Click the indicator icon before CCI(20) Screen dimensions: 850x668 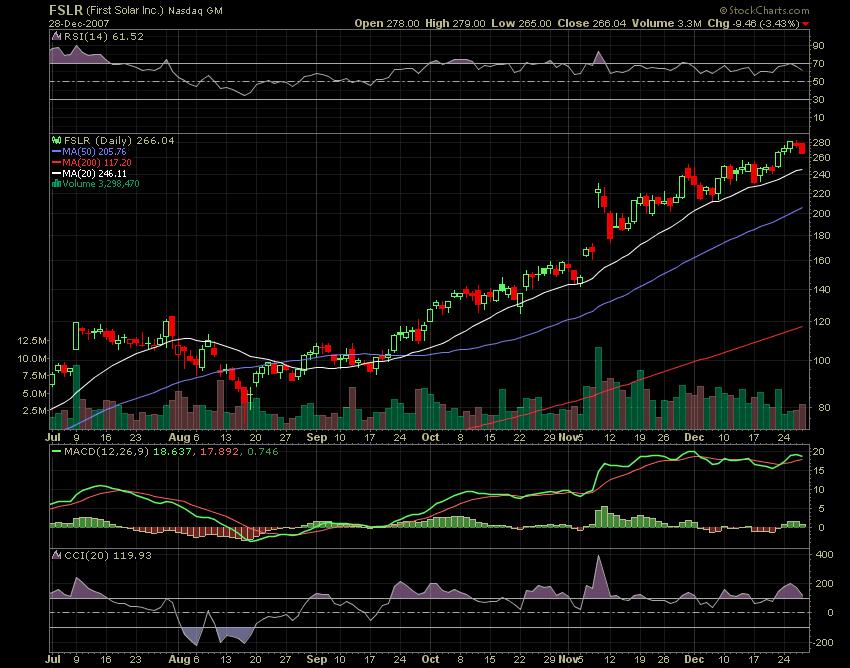tap(56, 555)
